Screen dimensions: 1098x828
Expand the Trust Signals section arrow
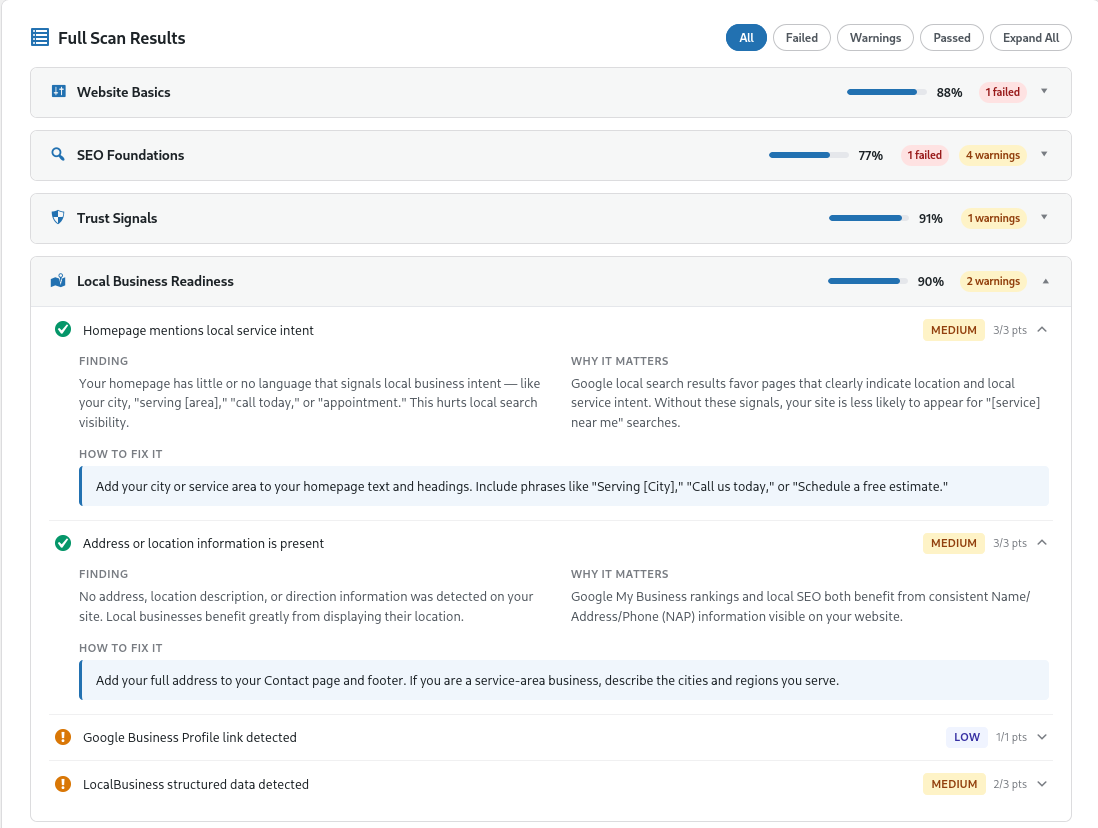pyautogui.click(x=1044, y=217)
